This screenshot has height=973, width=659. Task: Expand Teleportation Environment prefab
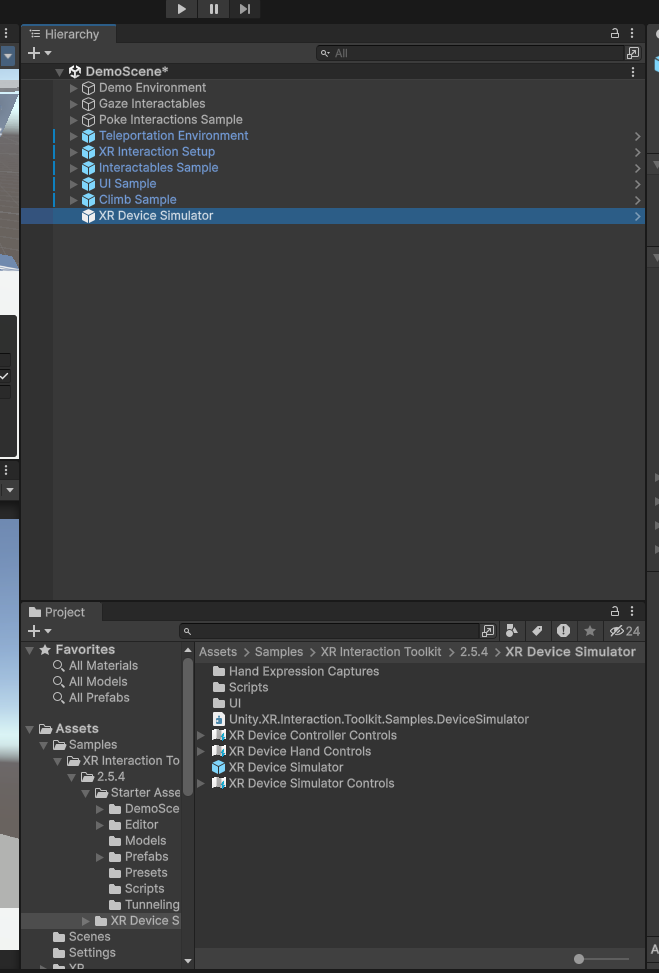click(74, 136)
